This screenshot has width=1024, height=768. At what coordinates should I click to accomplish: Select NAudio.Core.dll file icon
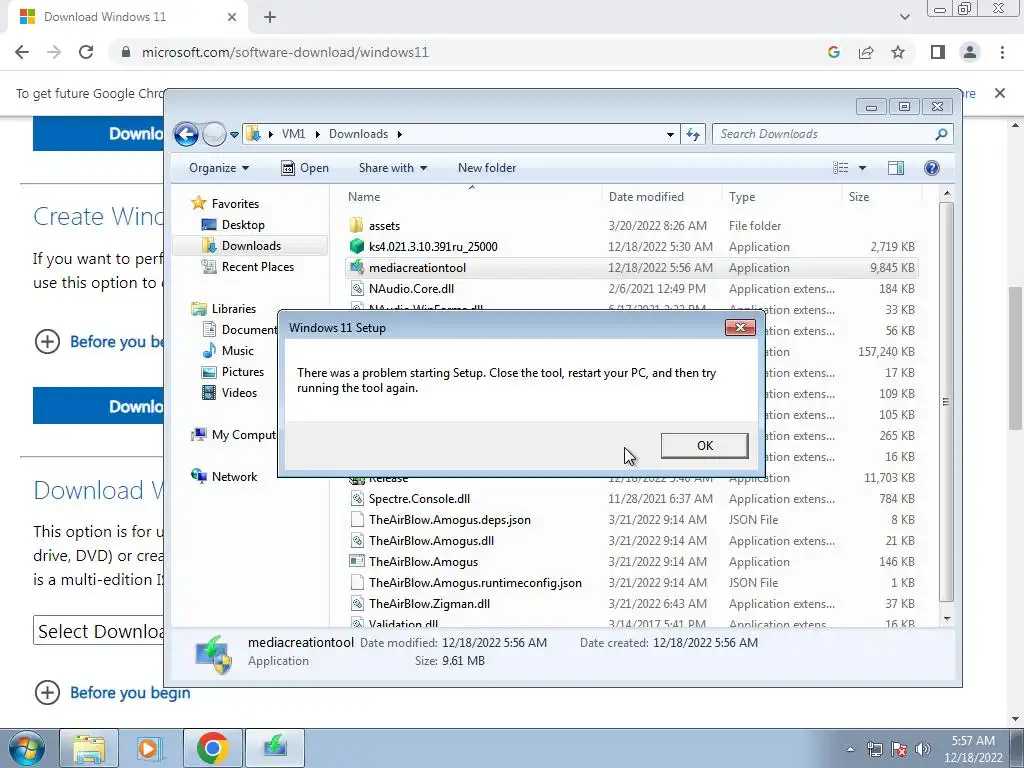pyautogui.click(x=357, y=289)
